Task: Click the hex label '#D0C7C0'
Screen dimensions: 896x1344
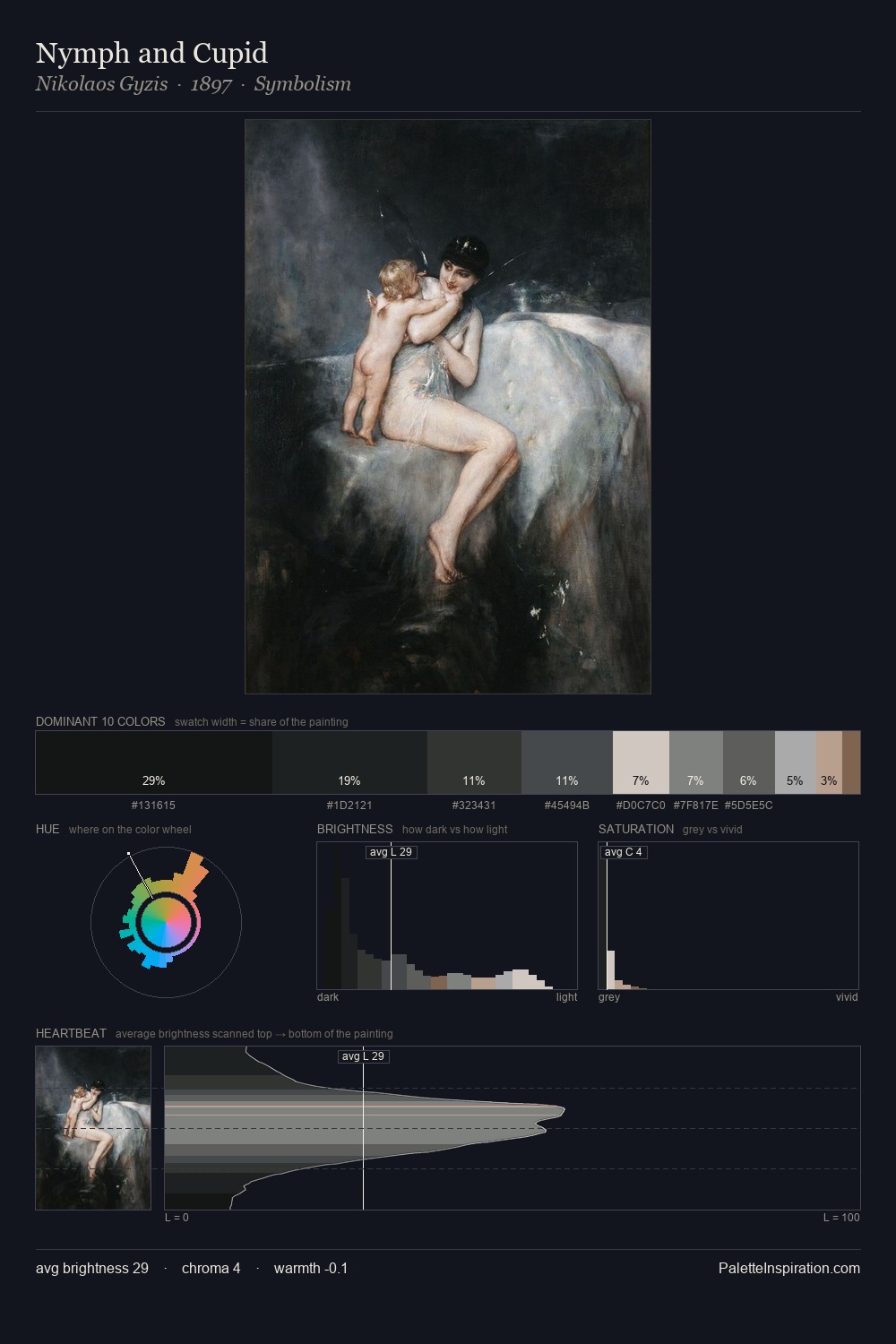Action: point(641,806)
